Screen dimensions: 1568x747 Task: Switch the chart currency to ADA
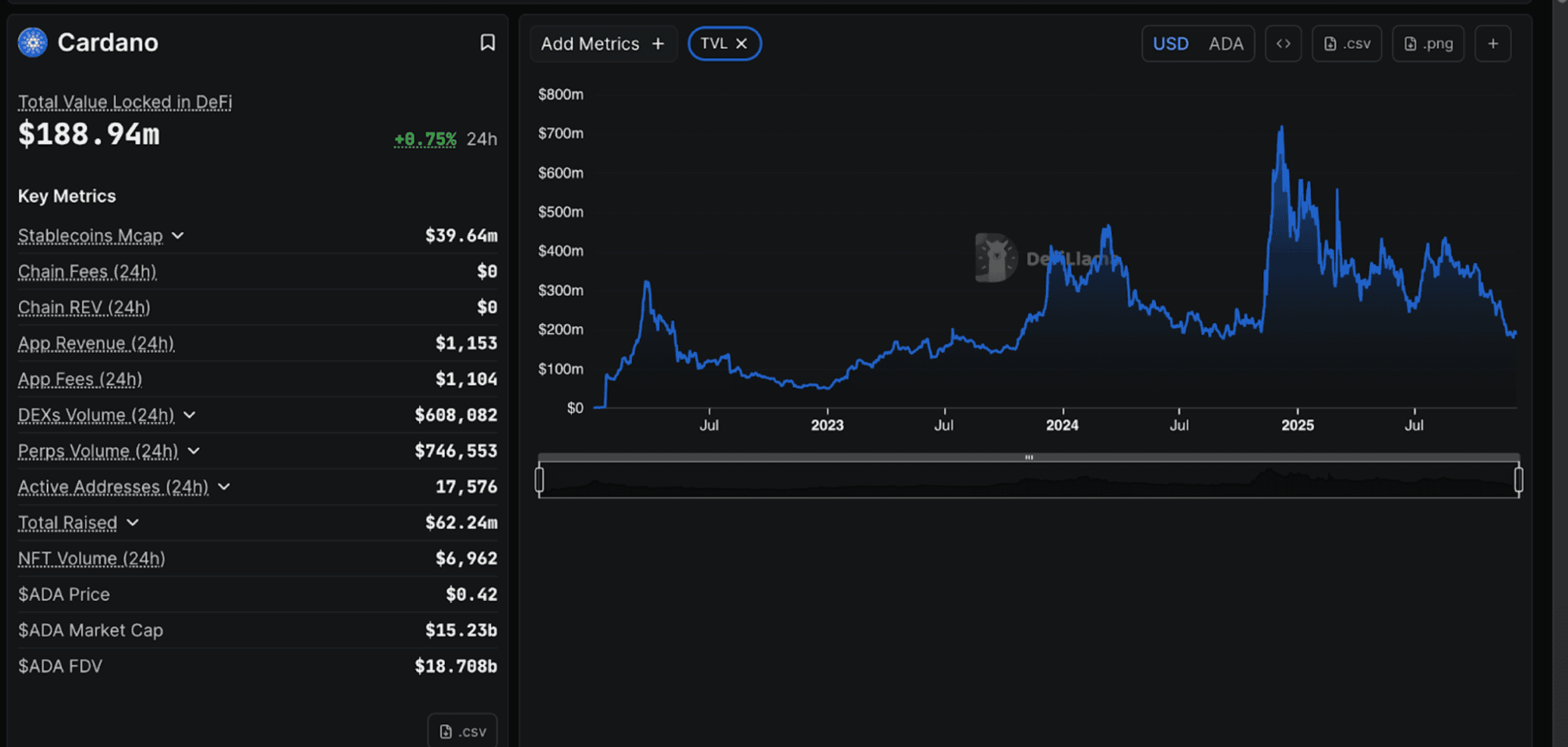pyautogui.click(x=1227, y=43)
